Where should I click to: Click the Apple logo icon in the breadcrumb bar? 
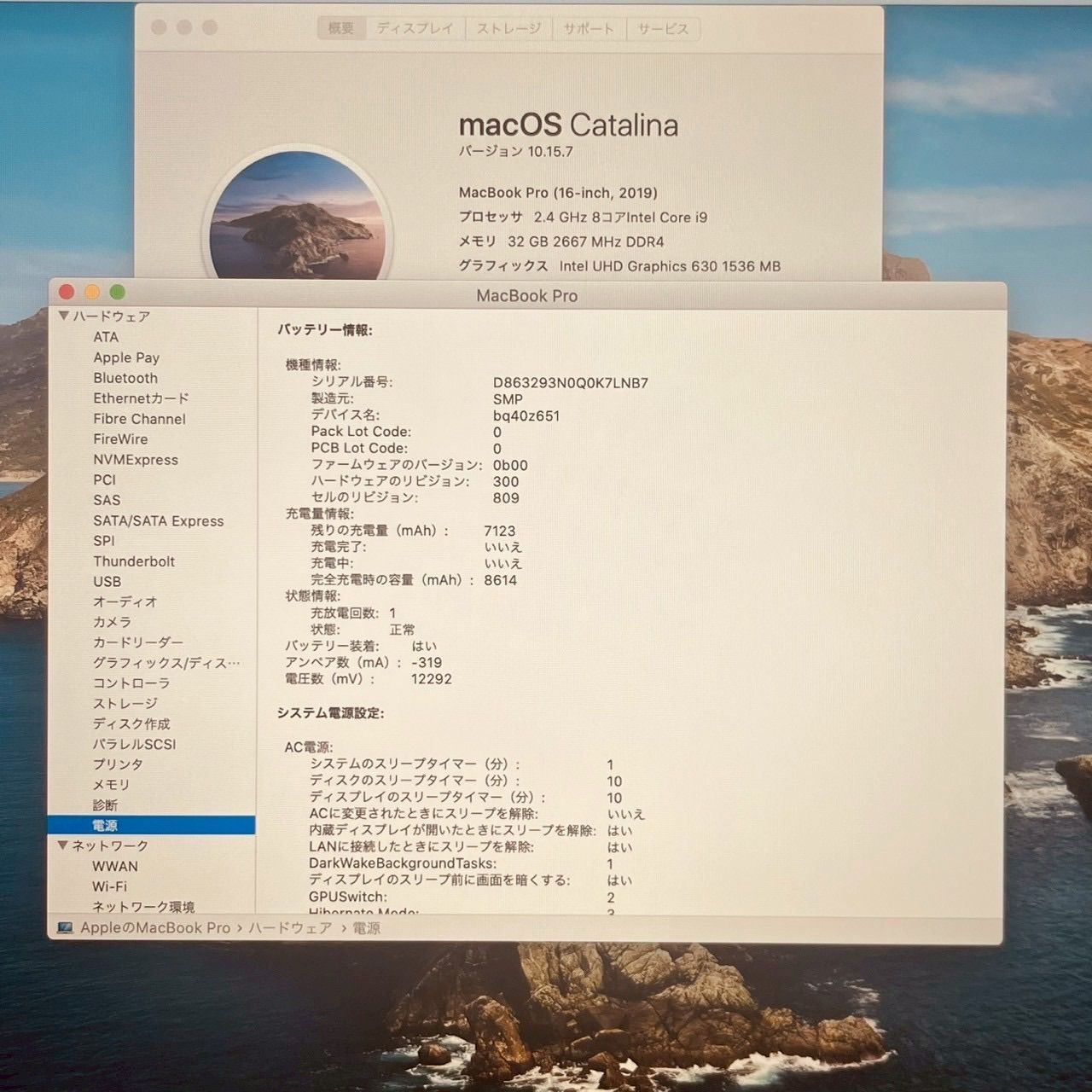tap(64, 927)
